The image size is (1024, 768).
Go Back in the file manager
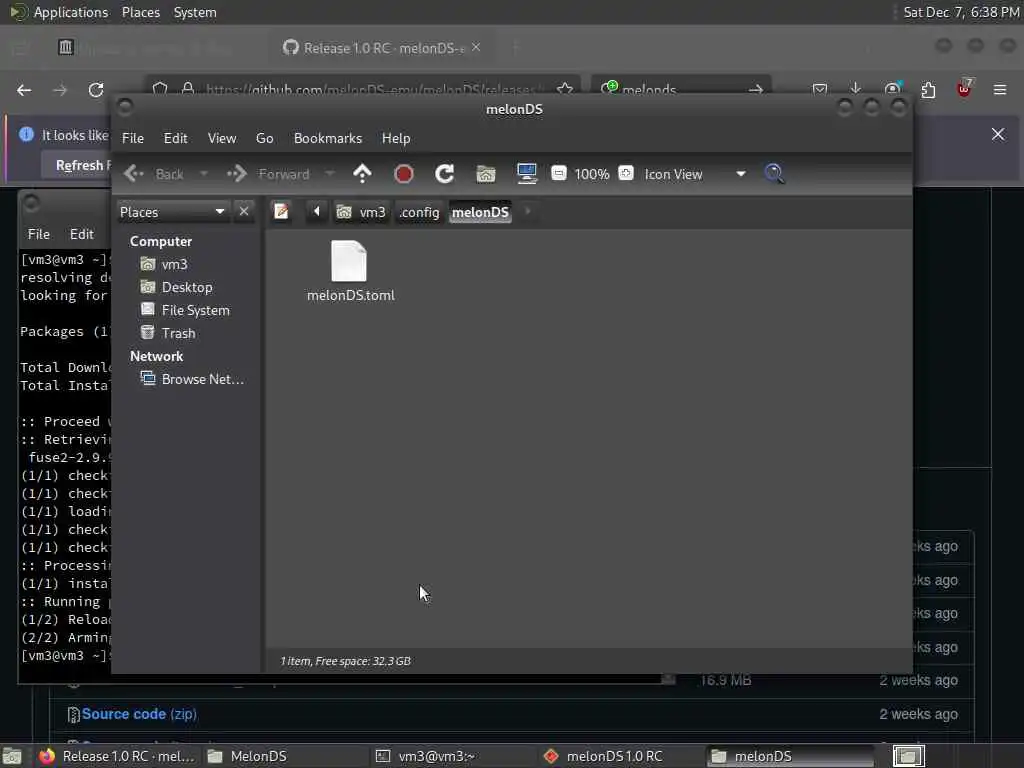[x=155, y=174]
